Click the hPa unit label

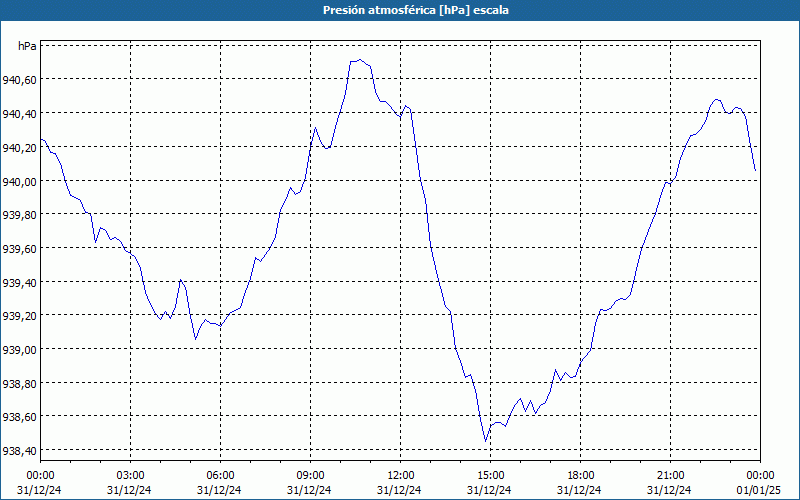tap(27, 46)
